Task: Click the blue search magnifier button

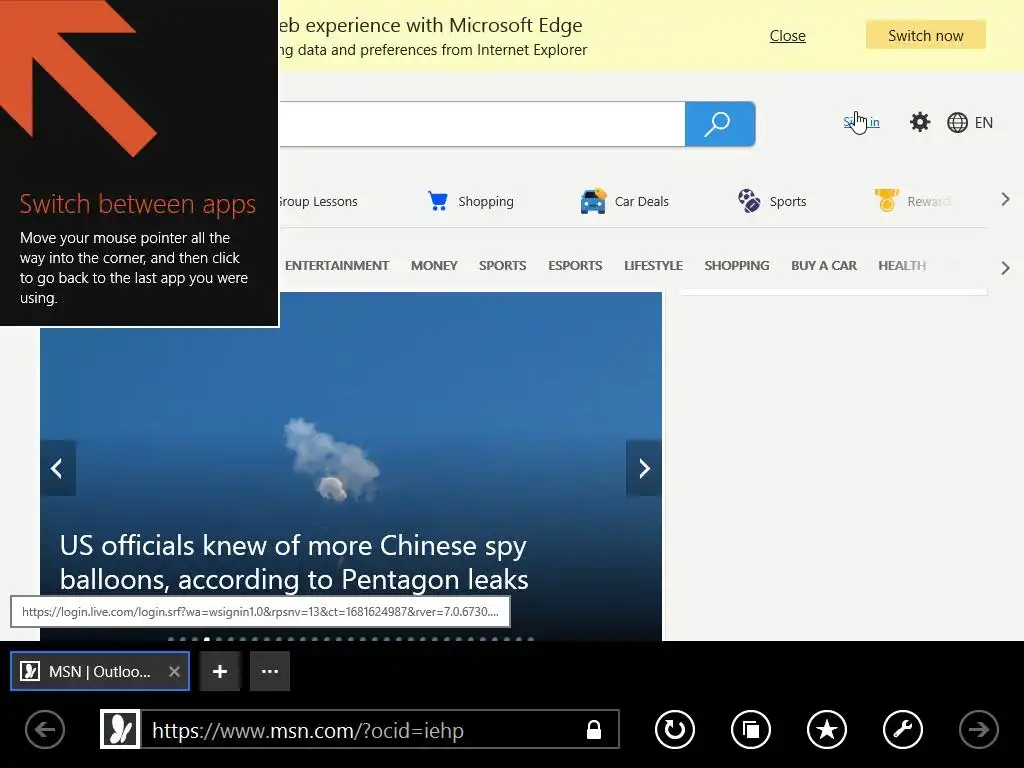Action: point(720,124)
